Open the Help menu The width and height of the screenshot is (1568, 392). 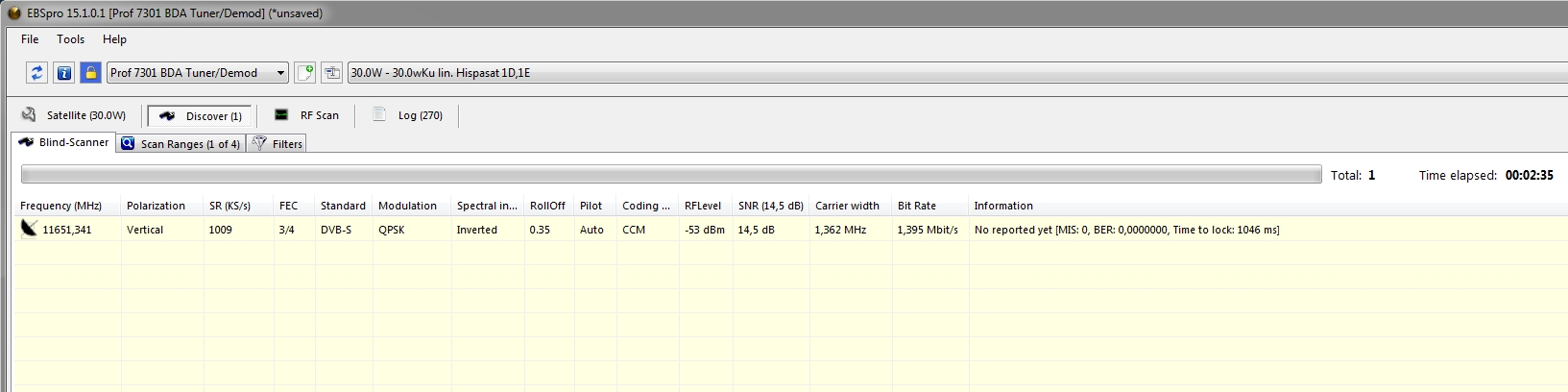pos(114,39)
